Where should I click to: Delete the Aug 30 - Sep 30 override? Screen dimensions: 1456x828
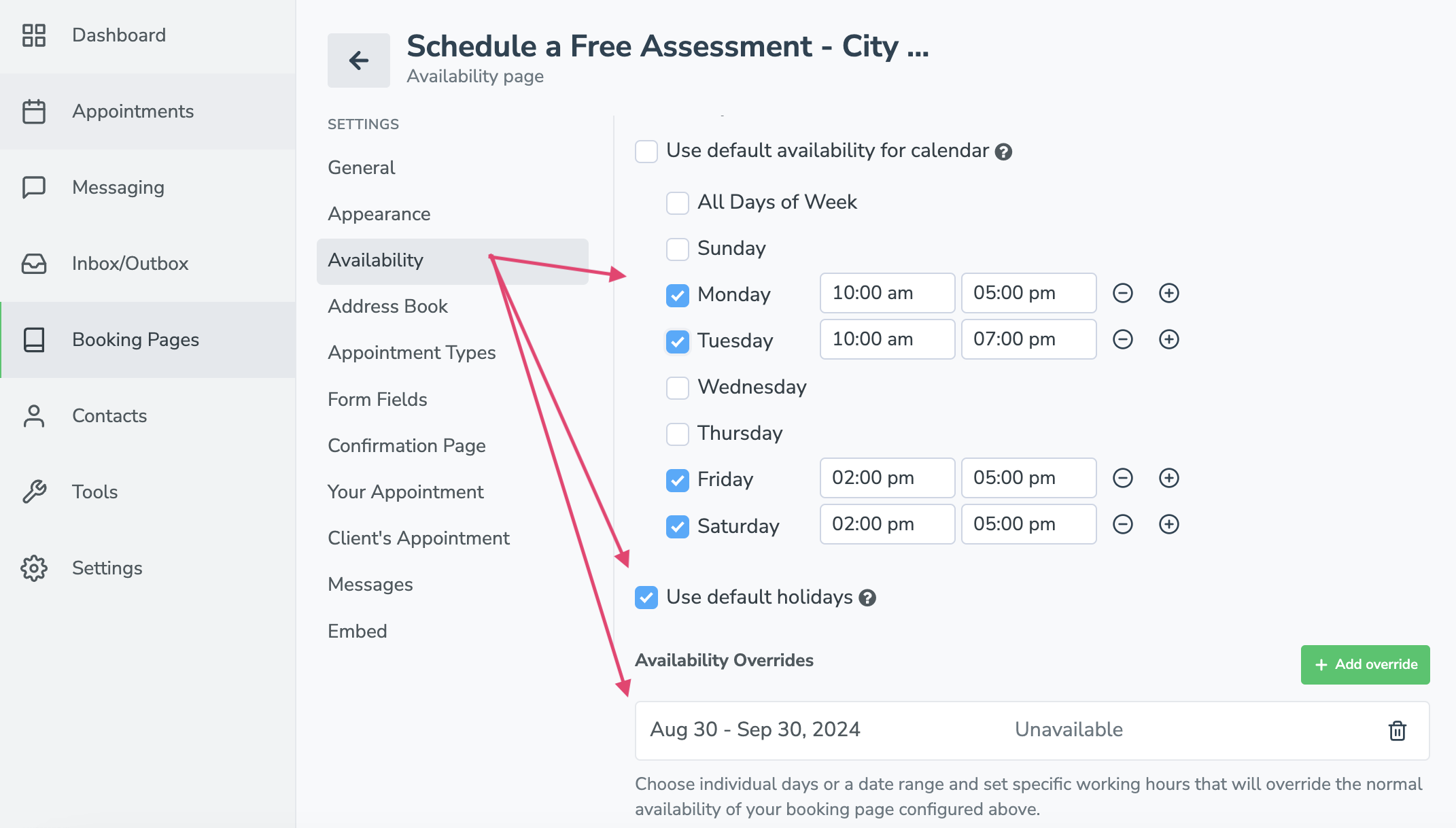tap(1397, 731)
